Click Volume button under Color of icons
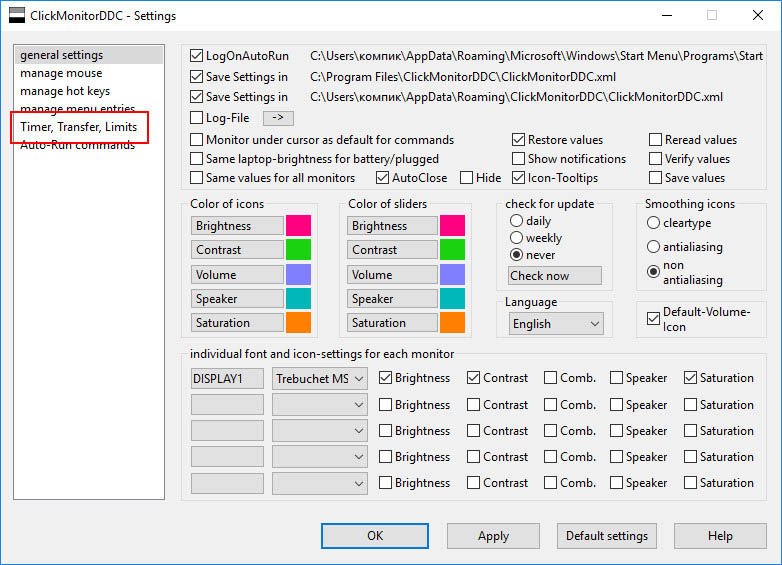Viewport: 782px width, 565px height. coord(237,275)
